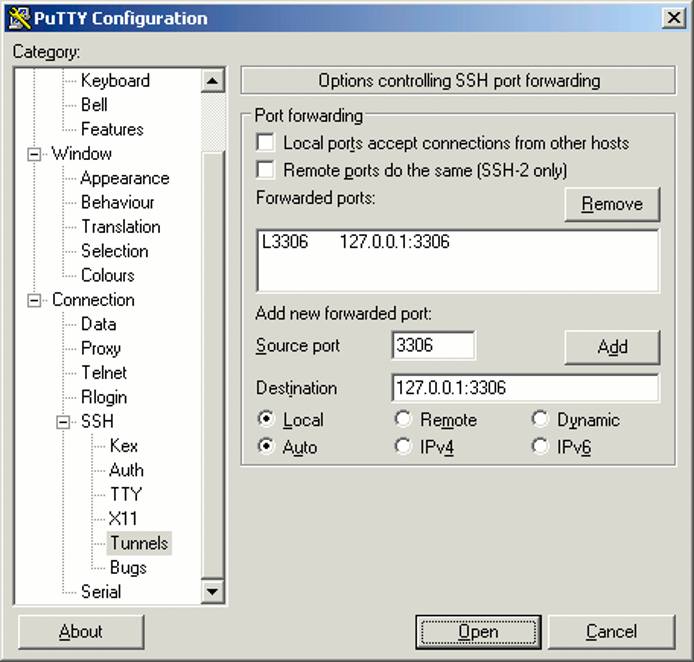This screenshot has width=694, height=662.
Task: Click the About button
Action: pyautogui.click(x=81, y=631)
